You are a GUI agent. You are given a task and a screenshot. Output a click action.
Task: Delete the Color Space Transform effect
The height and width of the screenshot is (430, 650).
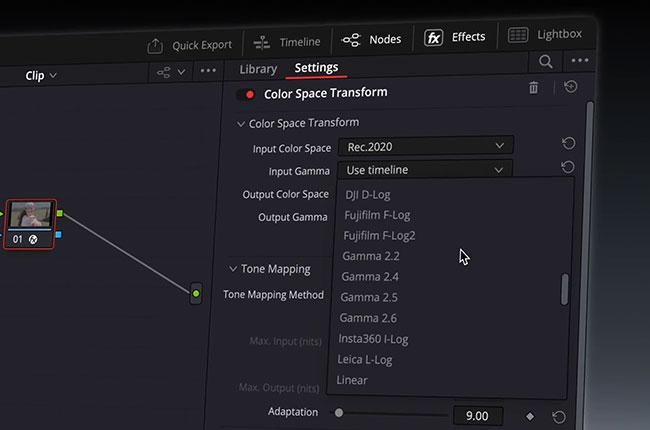click(534, 88)
